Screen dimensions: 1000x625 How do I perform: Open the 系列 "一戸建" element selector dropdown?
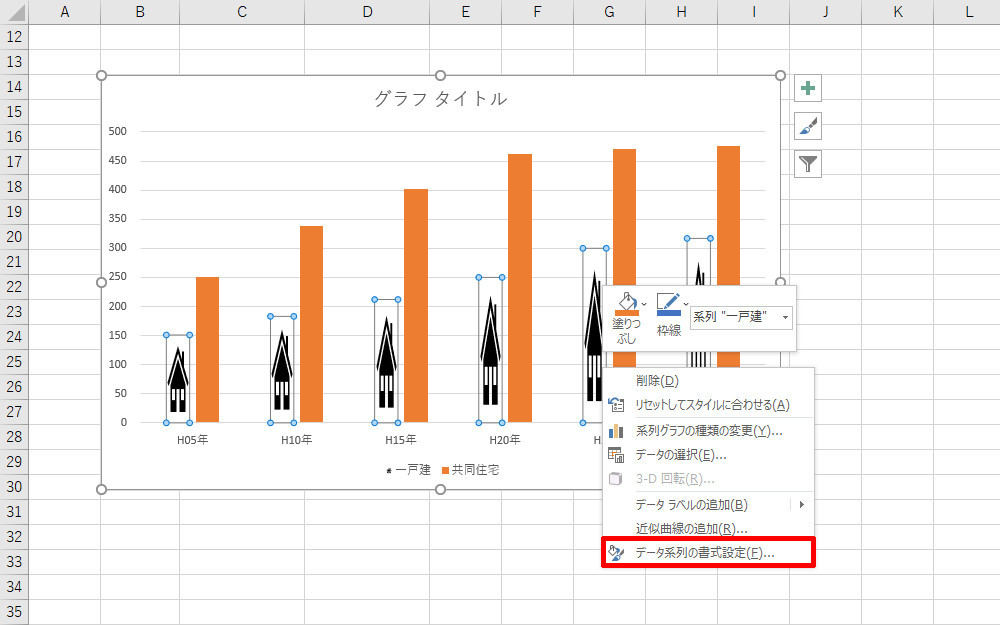click(x=742, y=317)
